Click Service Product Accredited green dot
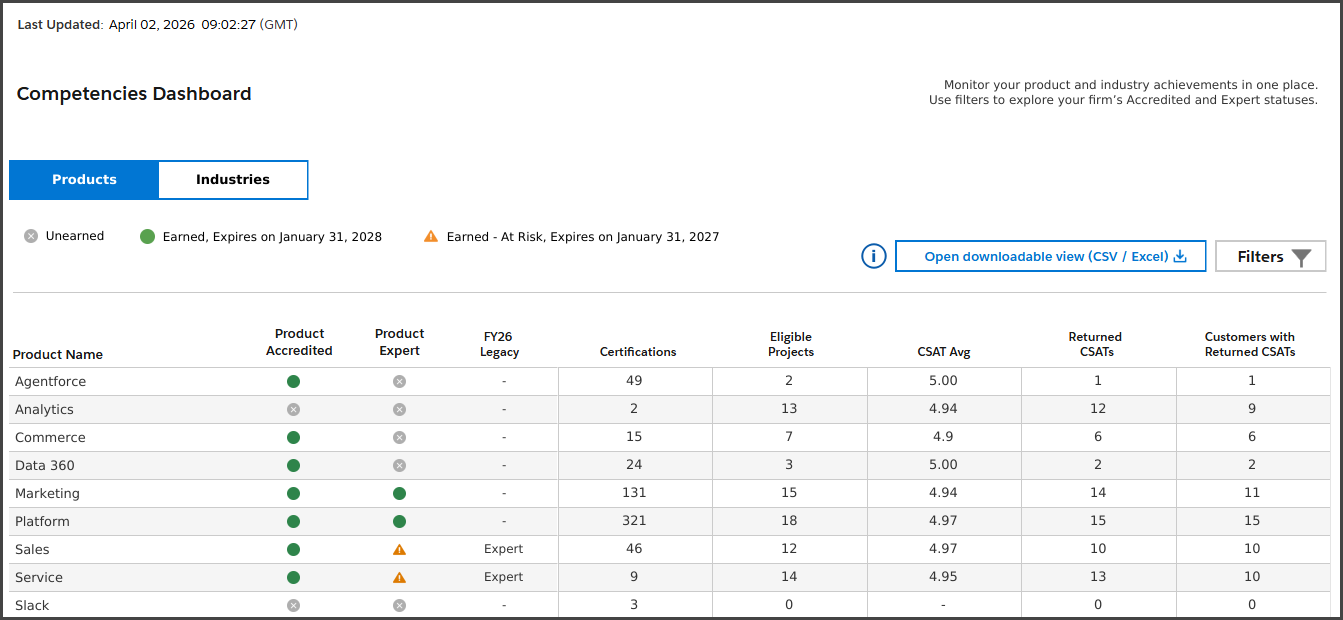 293,577
